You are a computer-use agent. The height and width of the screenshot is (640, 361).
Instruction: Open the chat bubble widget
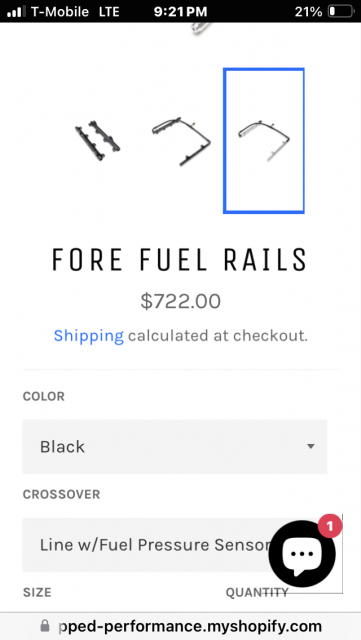[302, 553]
